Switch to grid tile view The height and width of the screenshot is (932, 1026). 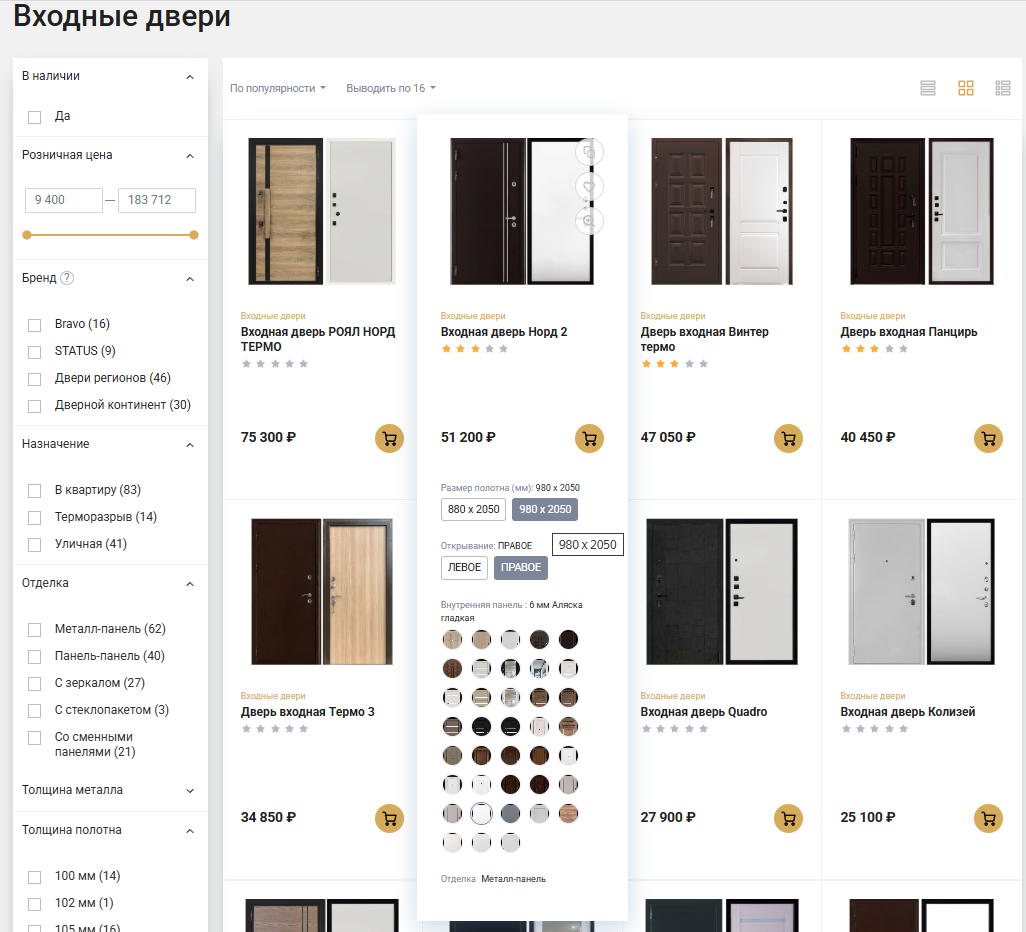(965, 88)
